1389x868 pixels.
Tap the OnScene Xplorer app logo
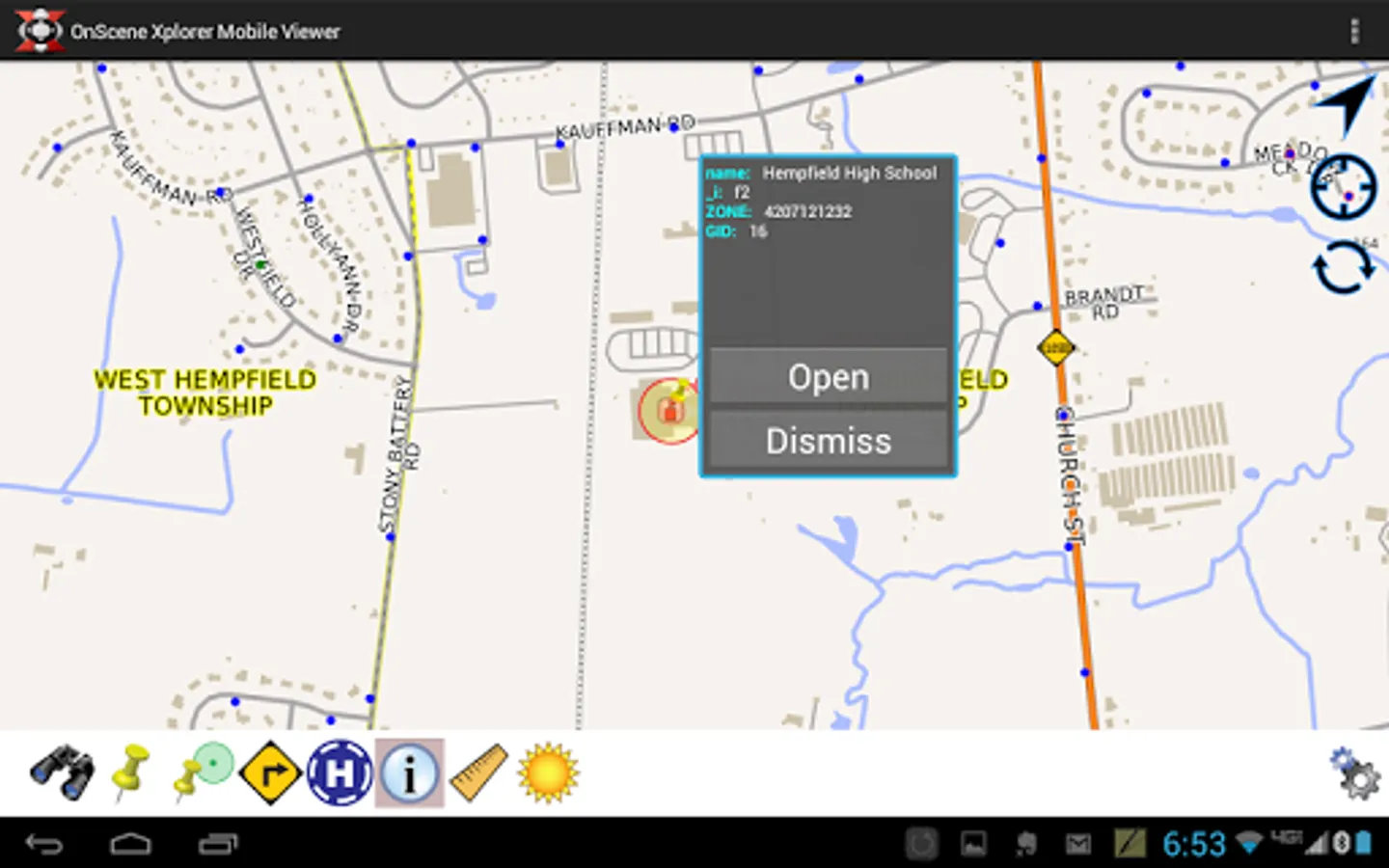[40, 31]
